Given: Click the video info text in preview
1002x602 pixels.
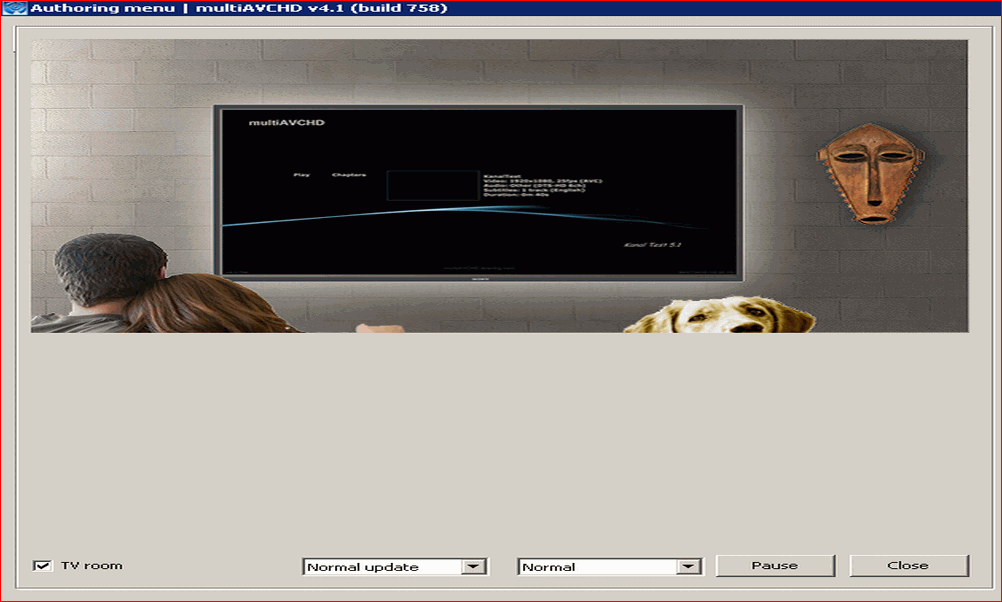Looking at the screenshot, I should [x=542, y=185].
